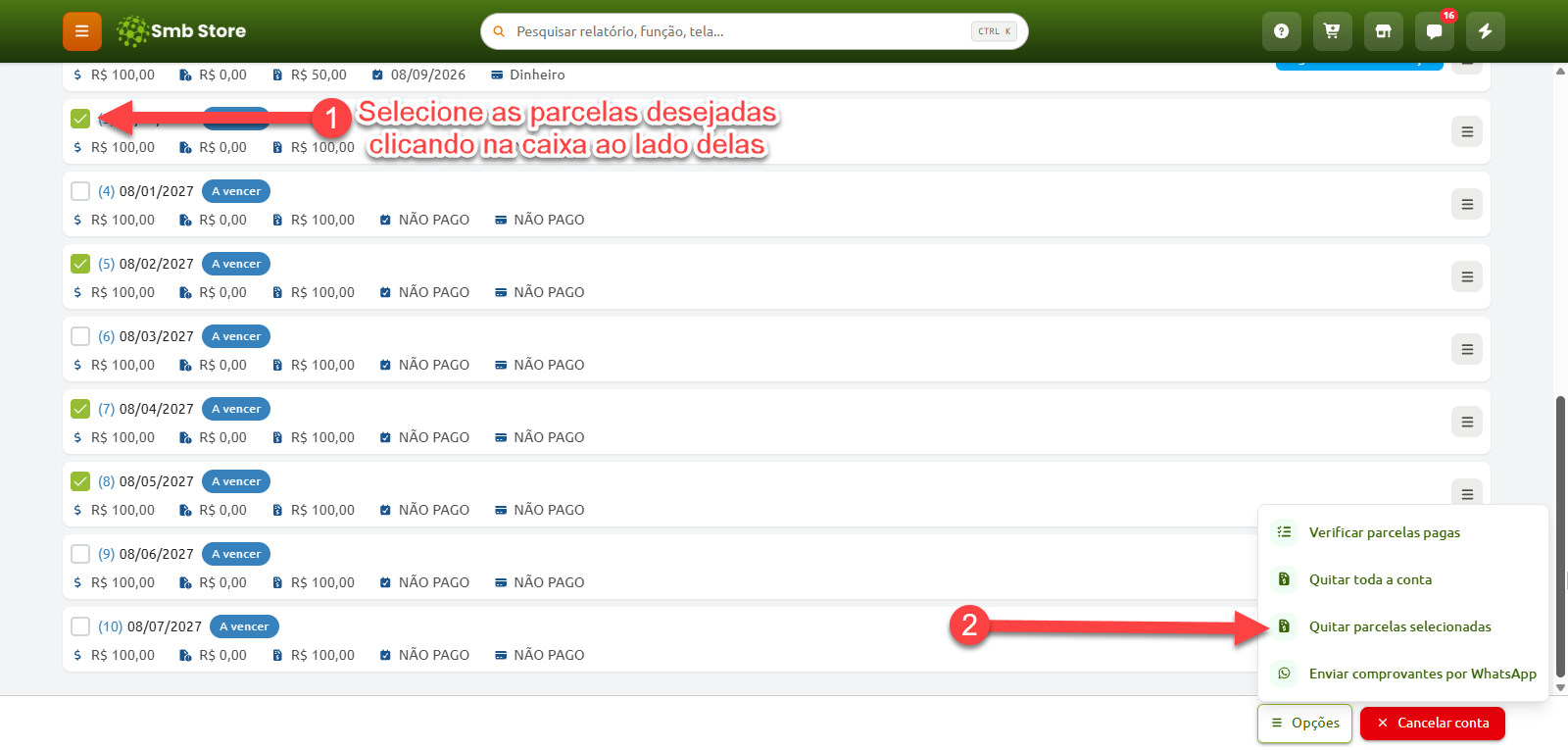1568x750 pixels.
Task: Open row menu for installment 08/01/2027
Action: coord(1467,204)
